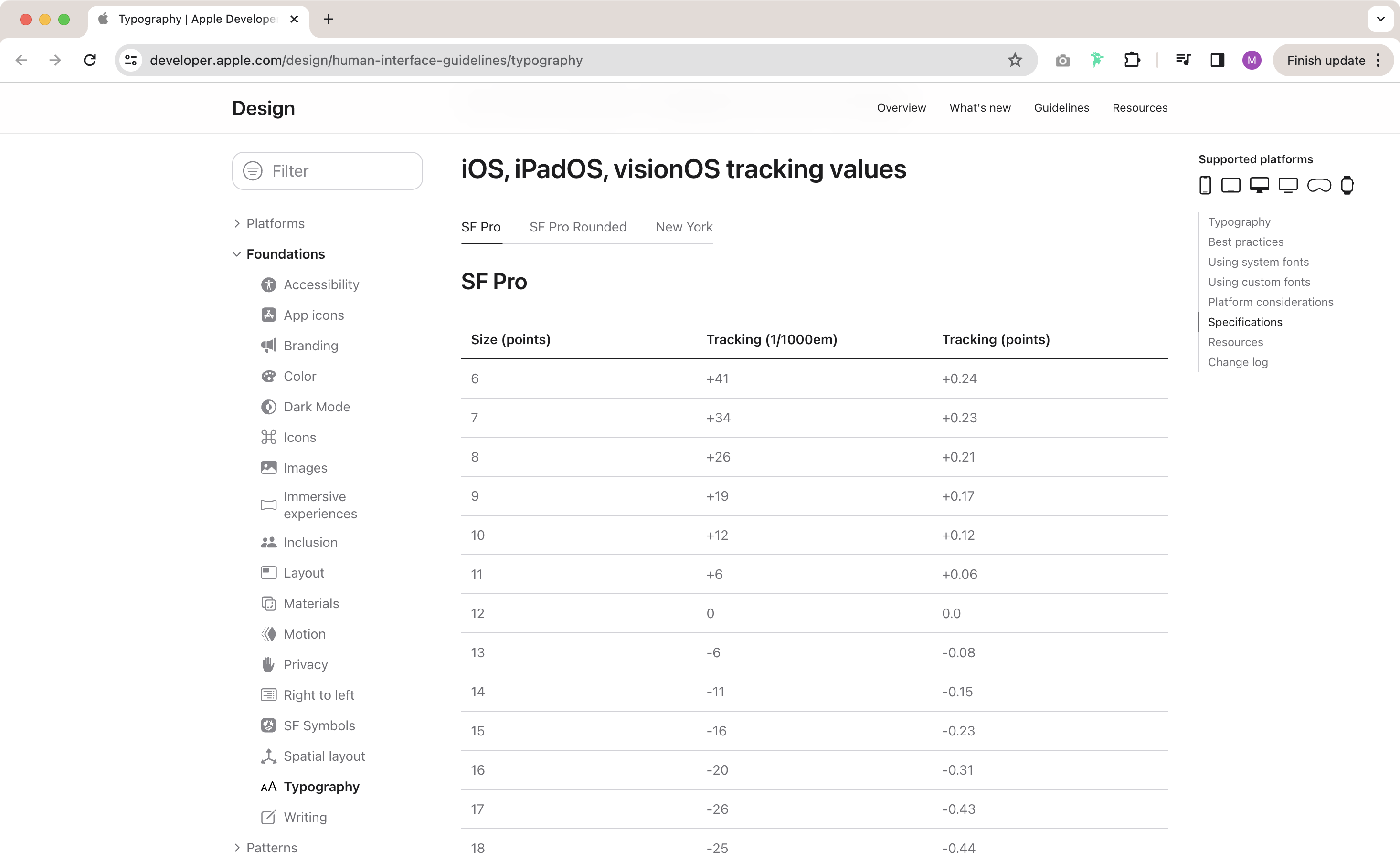Viewport: 1400px width, 861px height.
Task: Bookmark this page with the star icon
Action: 1014,60
